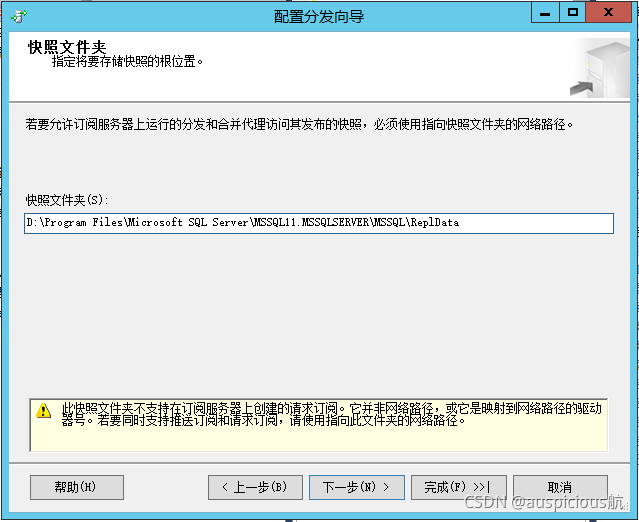This screenshot has width=639, height=522.
Task: Click the 快照文件夹 heading text
Action: 67,47
